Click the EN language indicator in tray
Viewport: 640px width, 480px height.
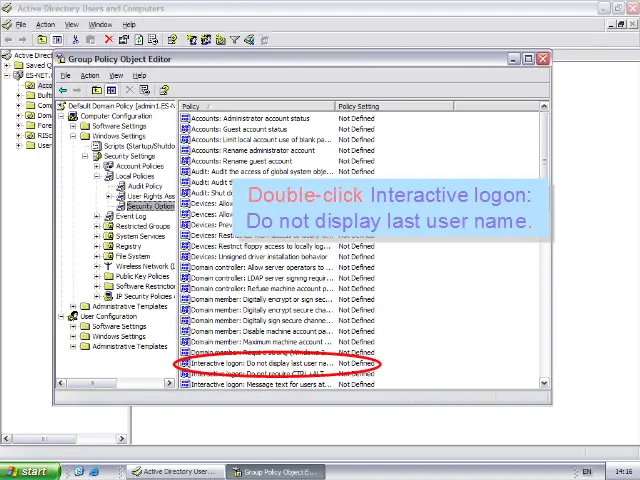pyautogui.click(x=587, y=471)
